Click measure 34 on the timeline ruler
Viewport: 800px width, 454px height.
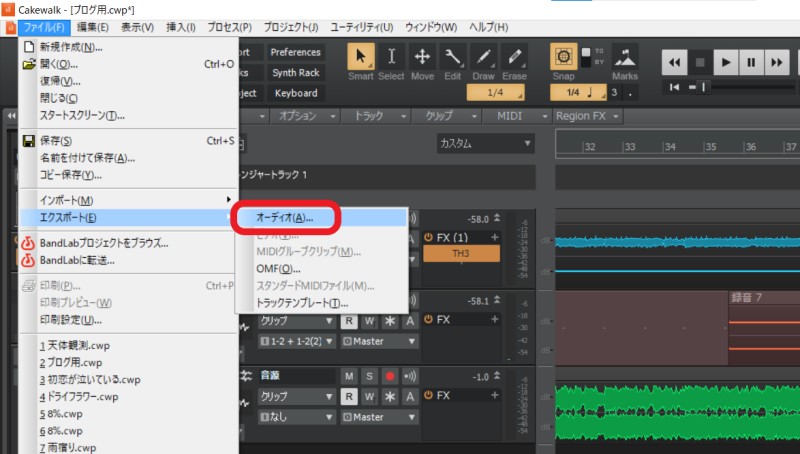(x=670, y=147)
